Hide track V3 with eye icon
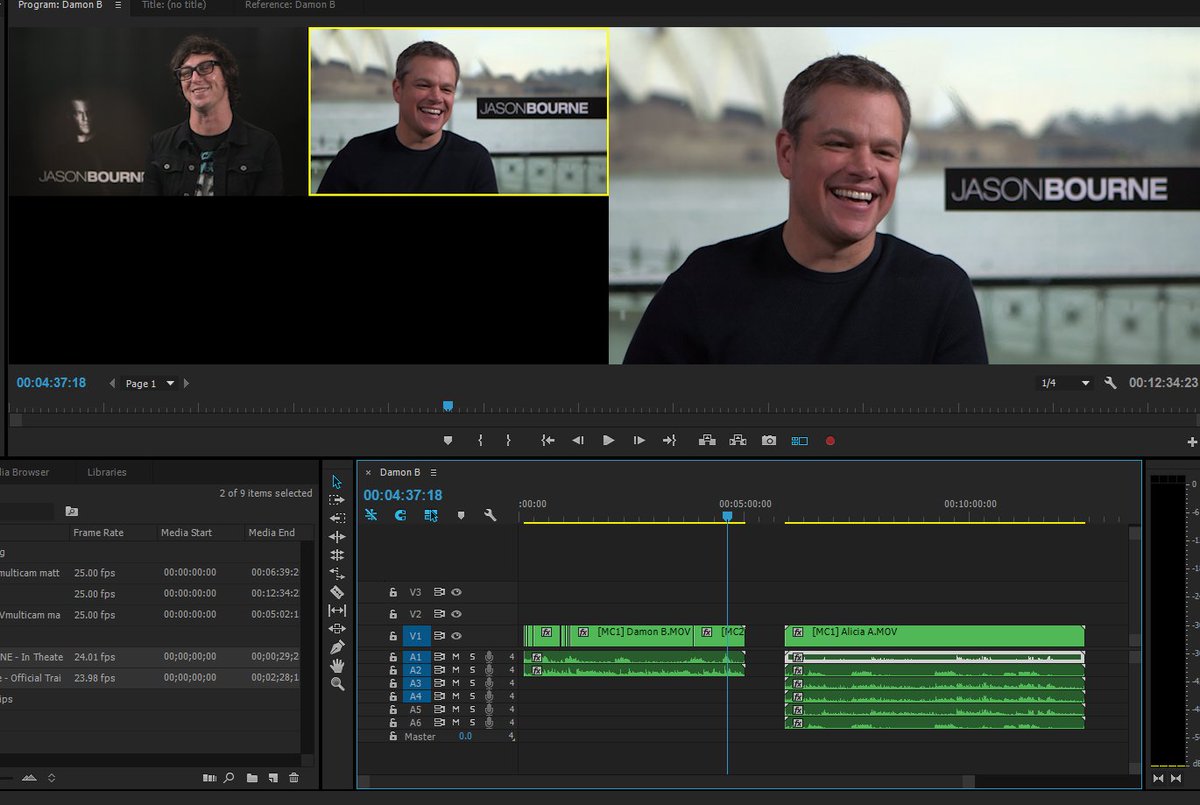The height and width of the screenshot is (805, 1200). [456, 593]
